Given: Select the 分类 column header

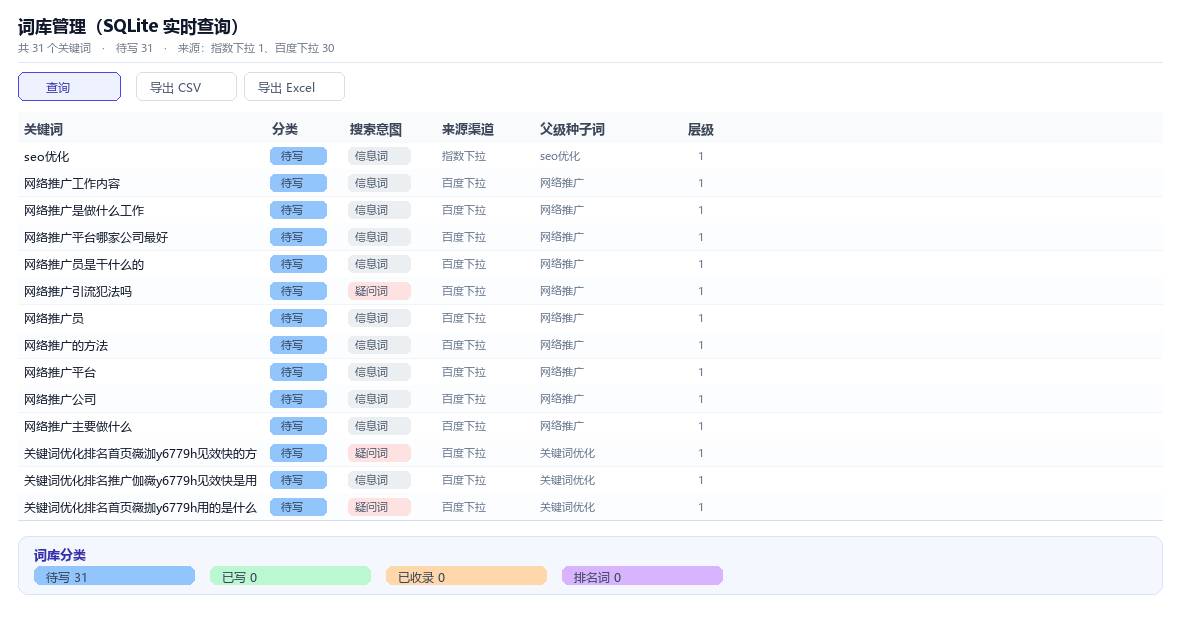Looking at the screenshot, I should [284, 130].
